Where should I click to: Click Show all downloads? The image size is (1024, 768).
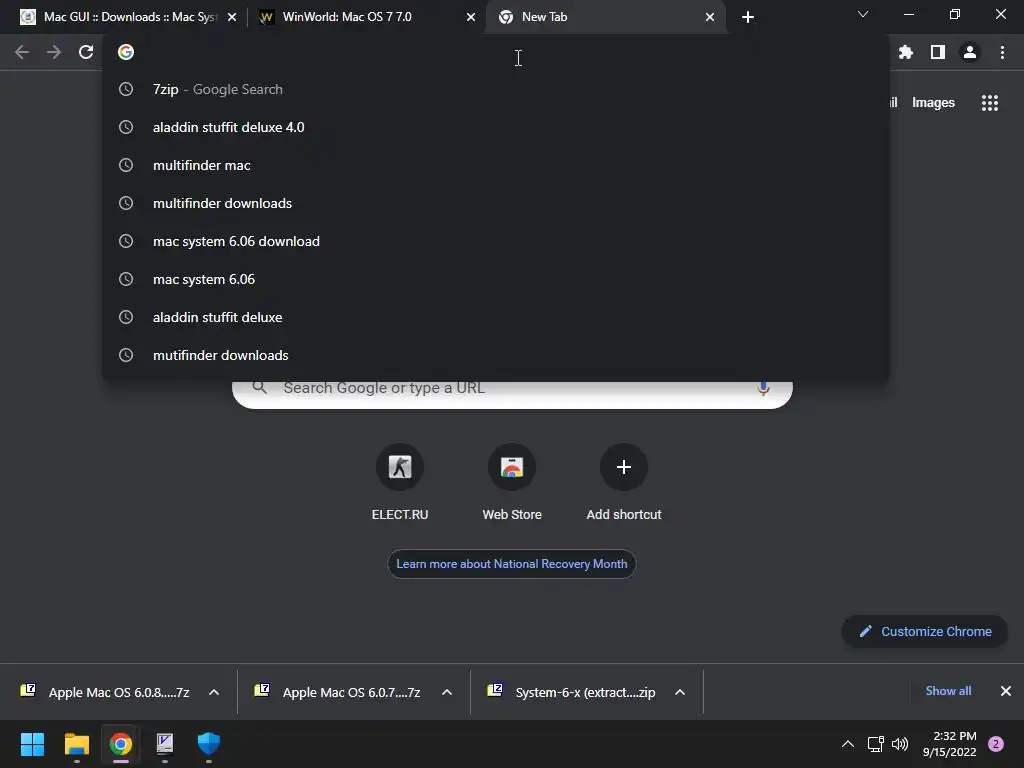tap(948, 691)
